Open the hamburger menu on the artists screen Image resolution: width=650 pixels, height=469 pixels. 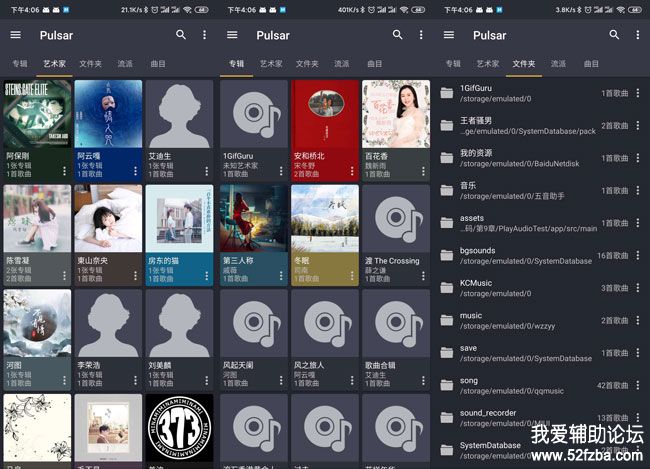point(15,35)
